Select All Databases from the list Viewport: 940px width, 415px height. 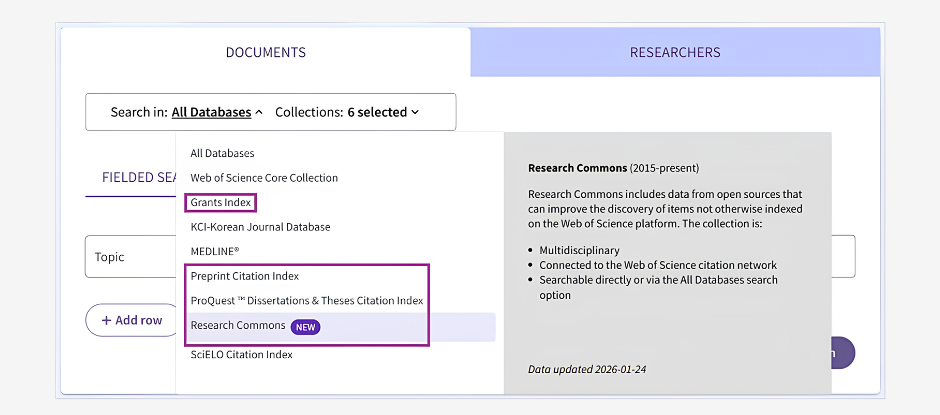point(222,153)
